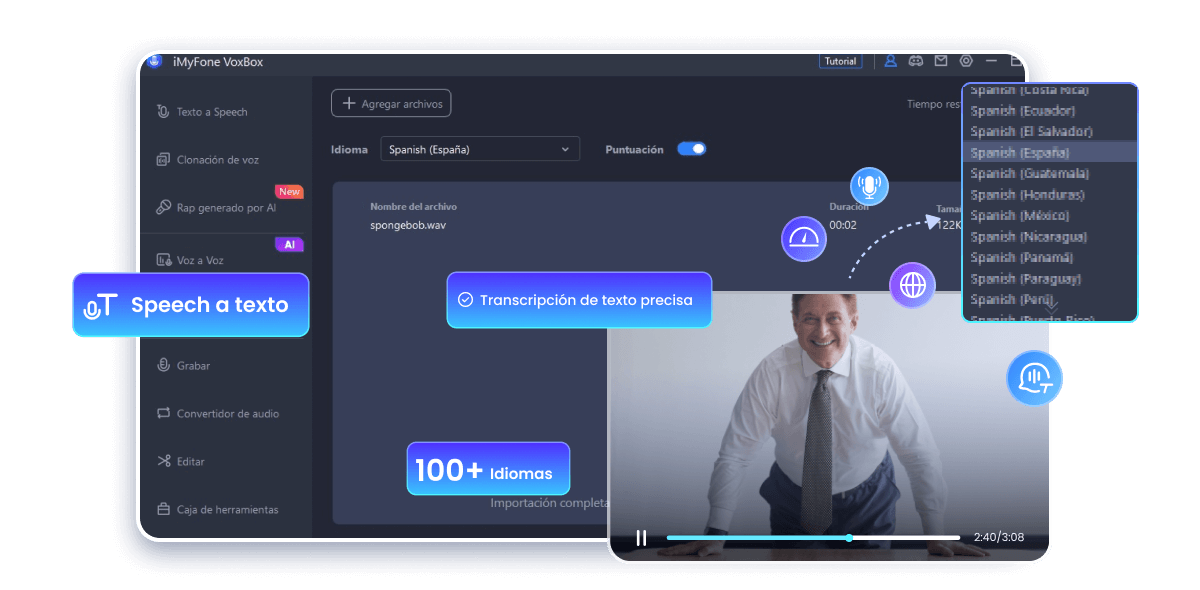
Task: Click the mail envelope icon
Action: (x=941, y=61)
